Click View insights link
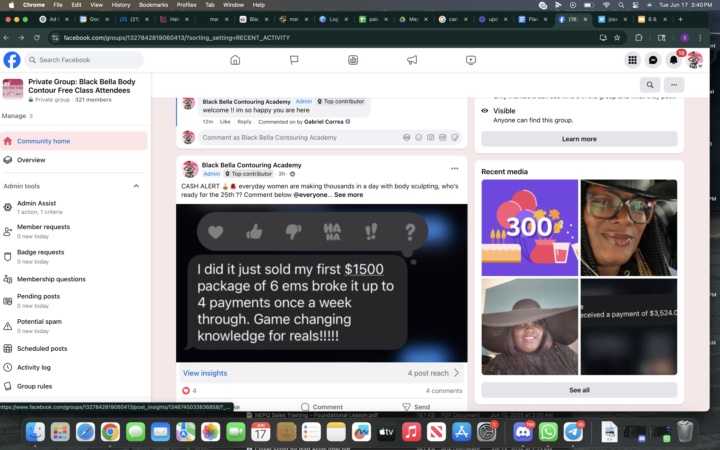Screen dimensions: 720x450 coord(205,373)
